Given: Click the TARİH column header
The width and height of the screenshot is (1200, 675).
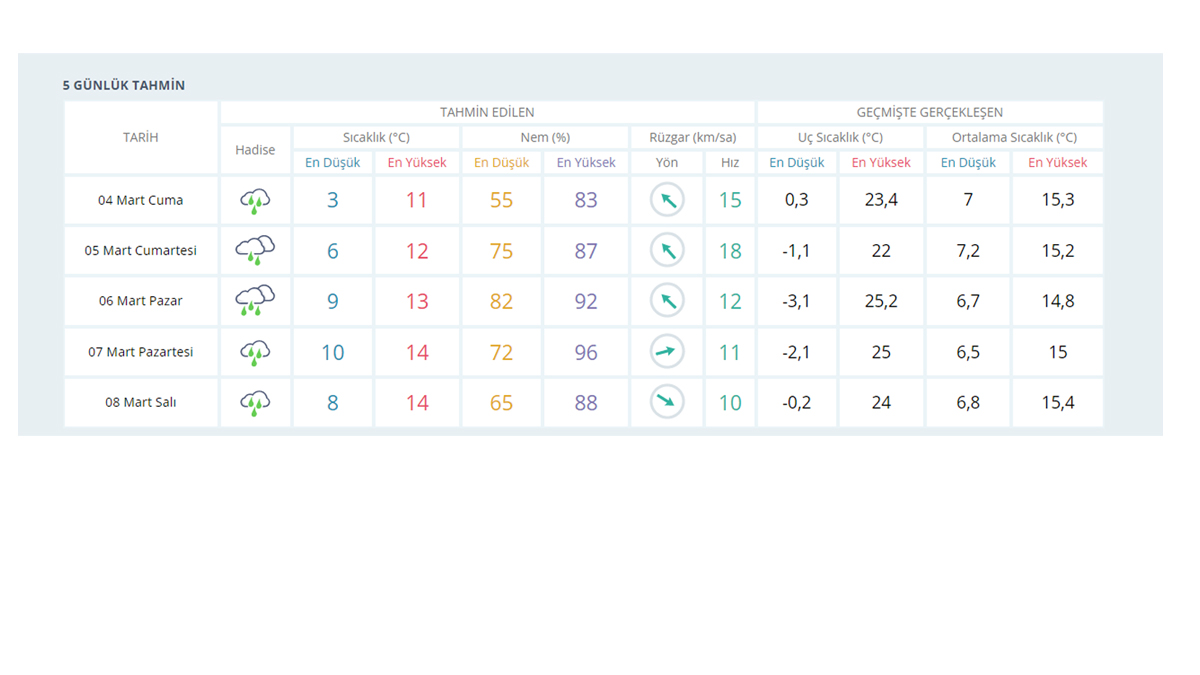Looking at the screenshot, I should click(141, 137).
